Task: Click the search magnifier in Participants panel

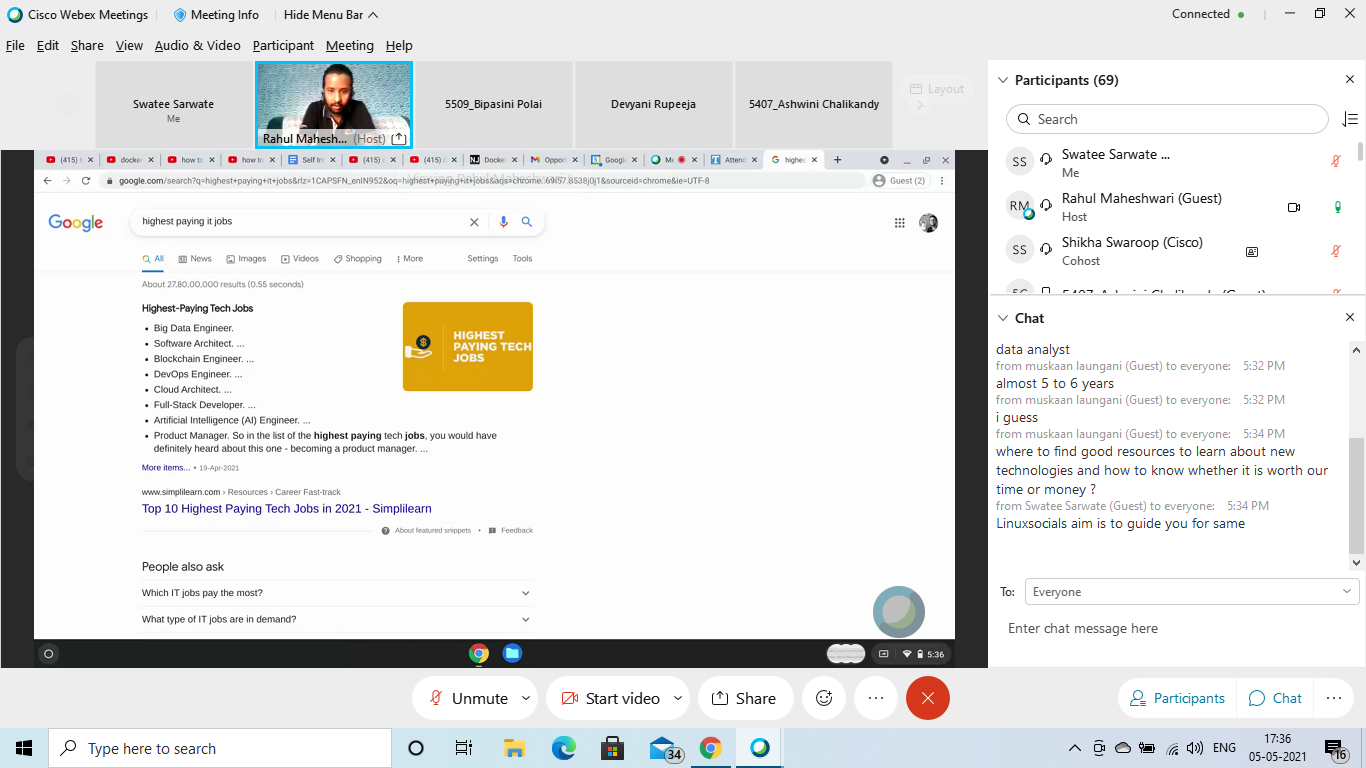Action: coord(1024,118)
